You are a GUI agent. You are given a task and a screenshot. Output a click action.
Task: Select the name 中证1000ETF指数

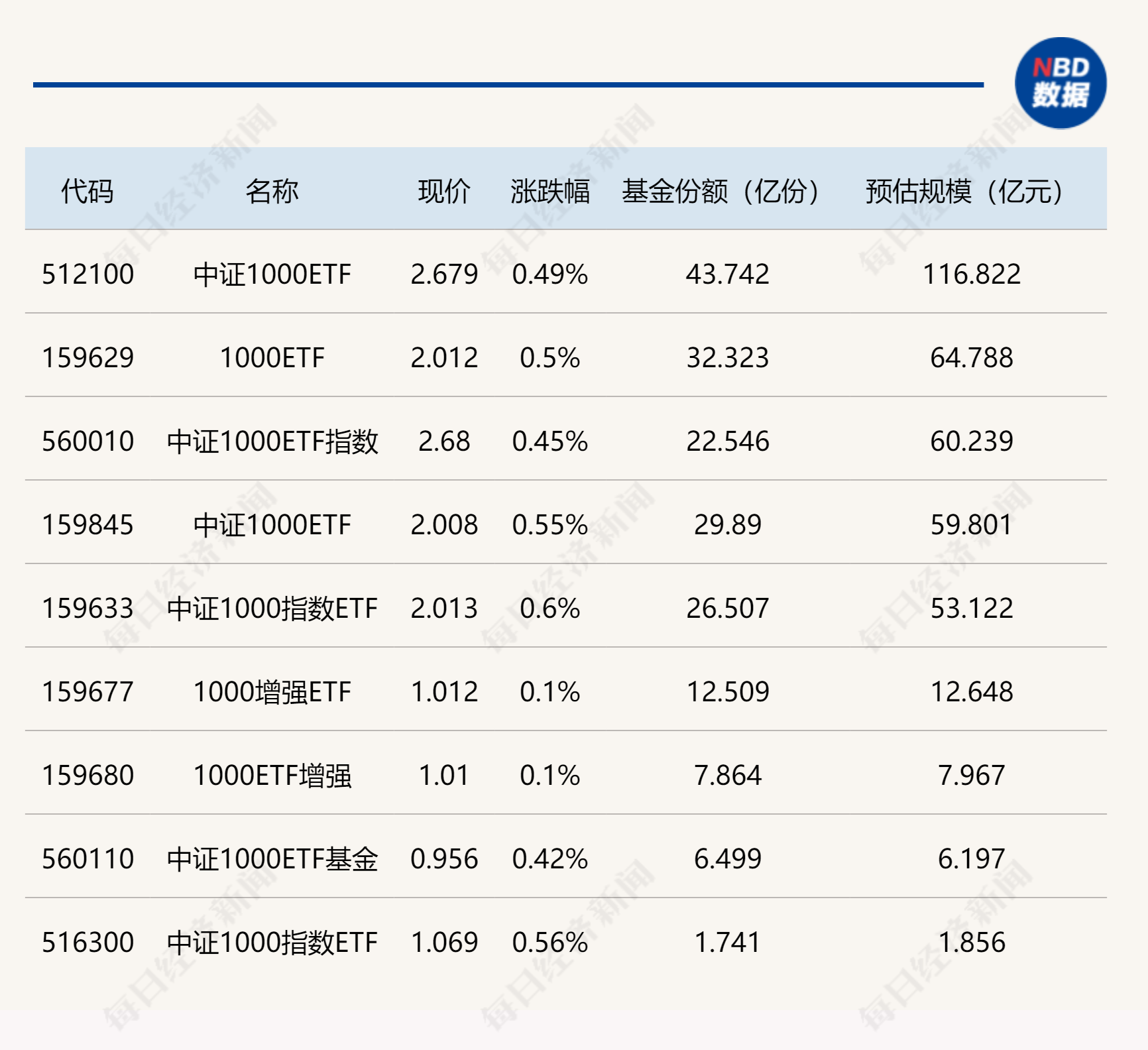272,441
